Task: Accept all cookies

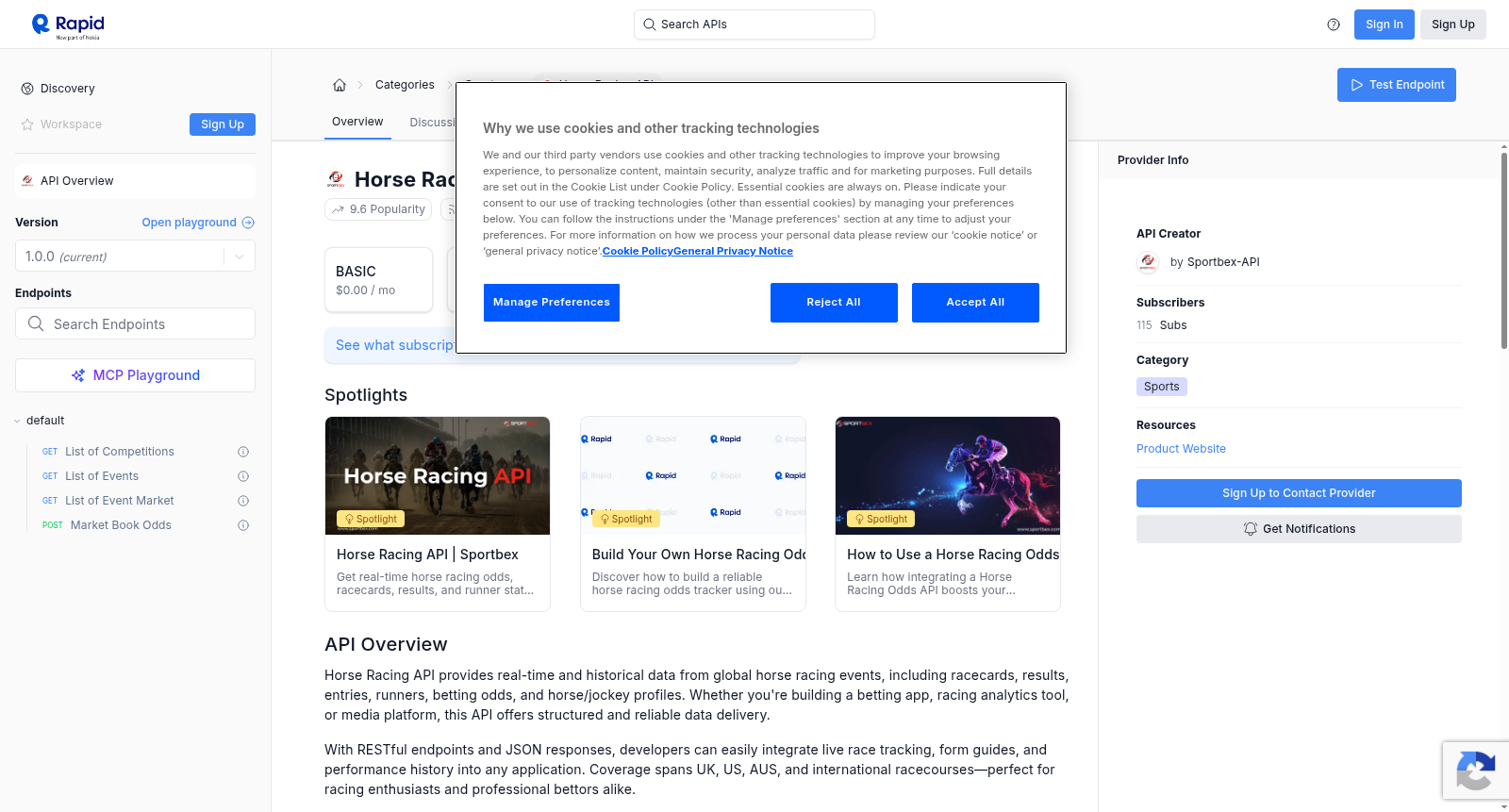Action: [975, 303]
